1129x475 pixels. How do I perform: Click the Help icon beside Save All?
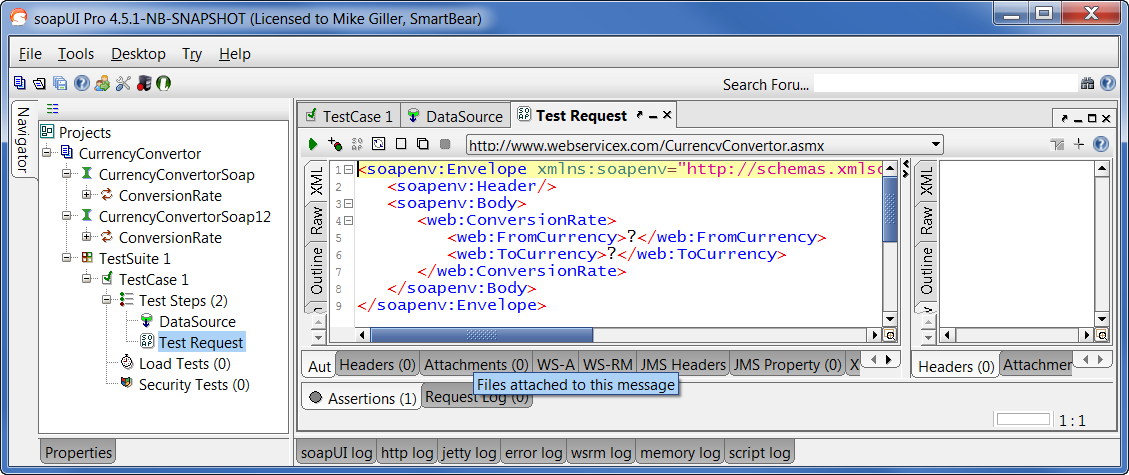point(81,83)
